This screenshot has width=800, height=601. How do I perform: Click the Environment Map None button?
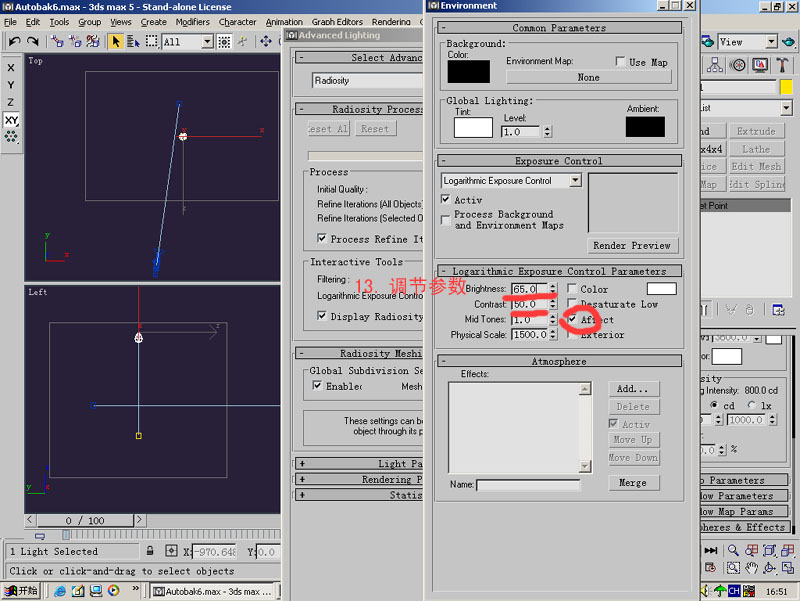[x=589, y=77]
